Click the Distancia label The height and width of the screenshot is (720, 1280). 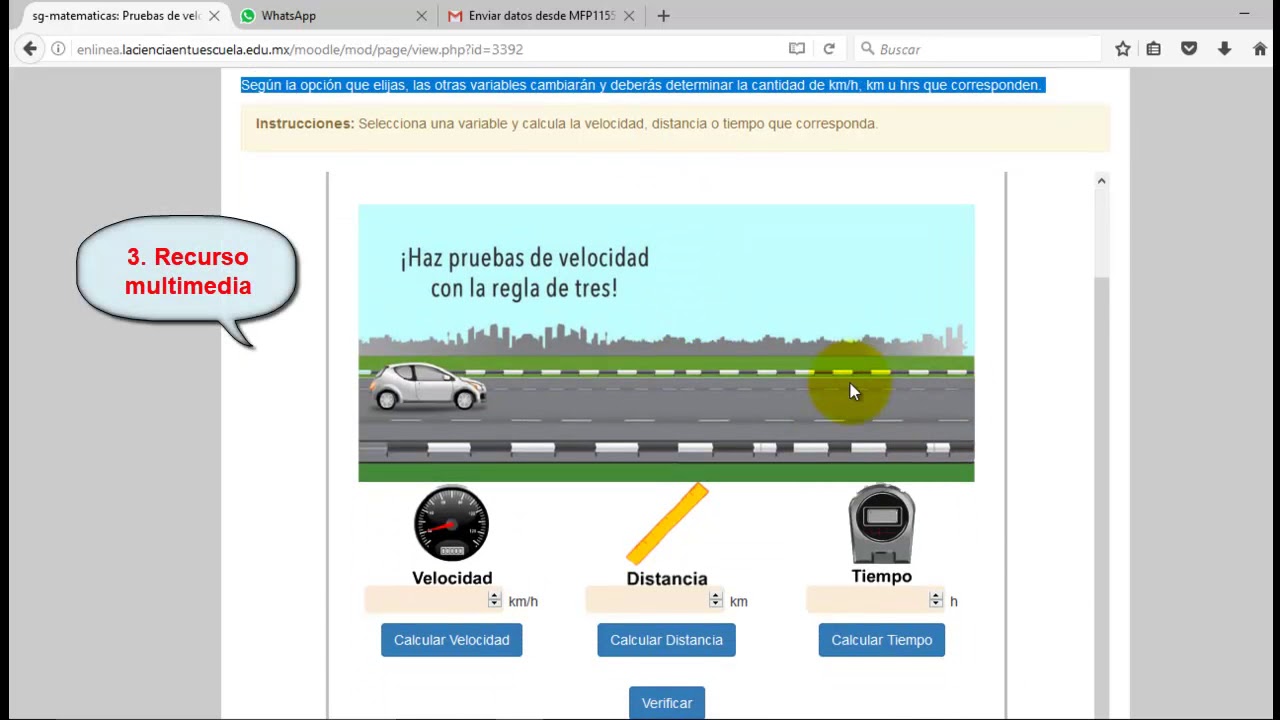[x=667, y=579]
